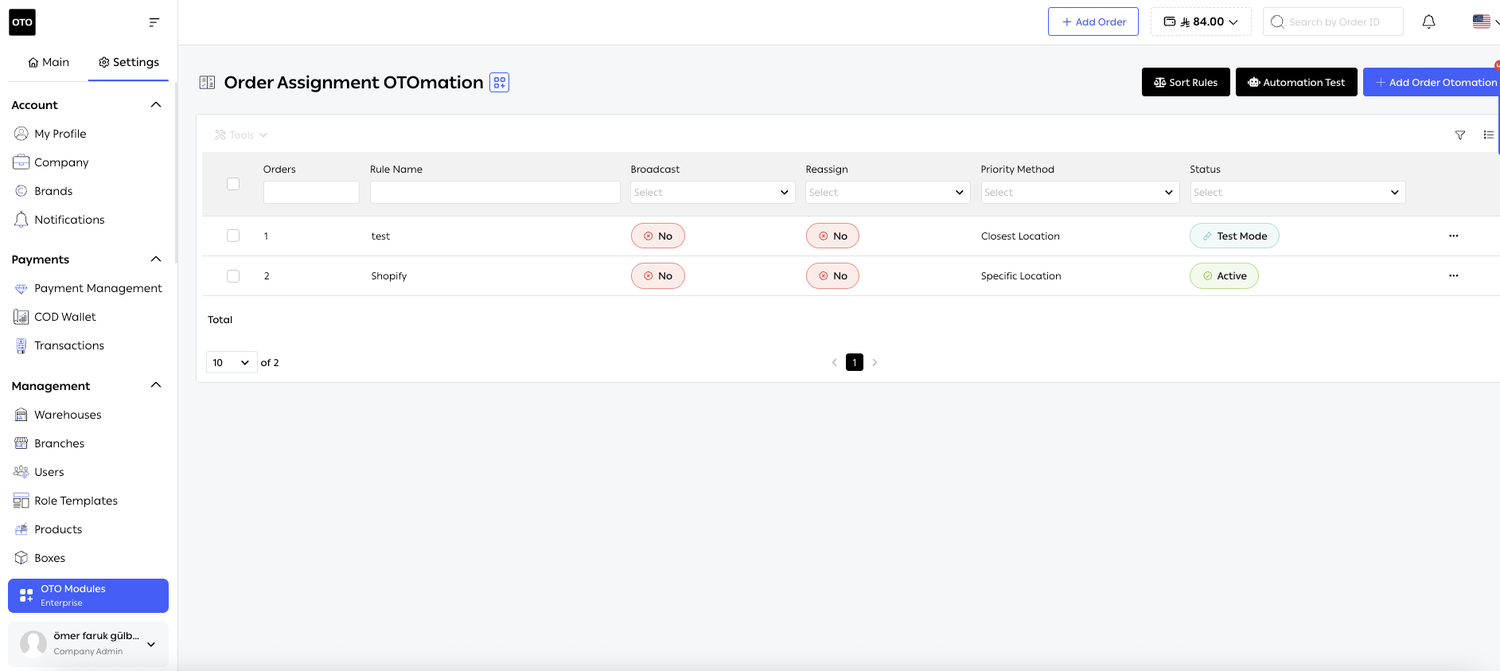Viewport: 1500px width, 671px height.
Task: Tick the checkbox for the Shopify rule
Action: click(233, 276)
